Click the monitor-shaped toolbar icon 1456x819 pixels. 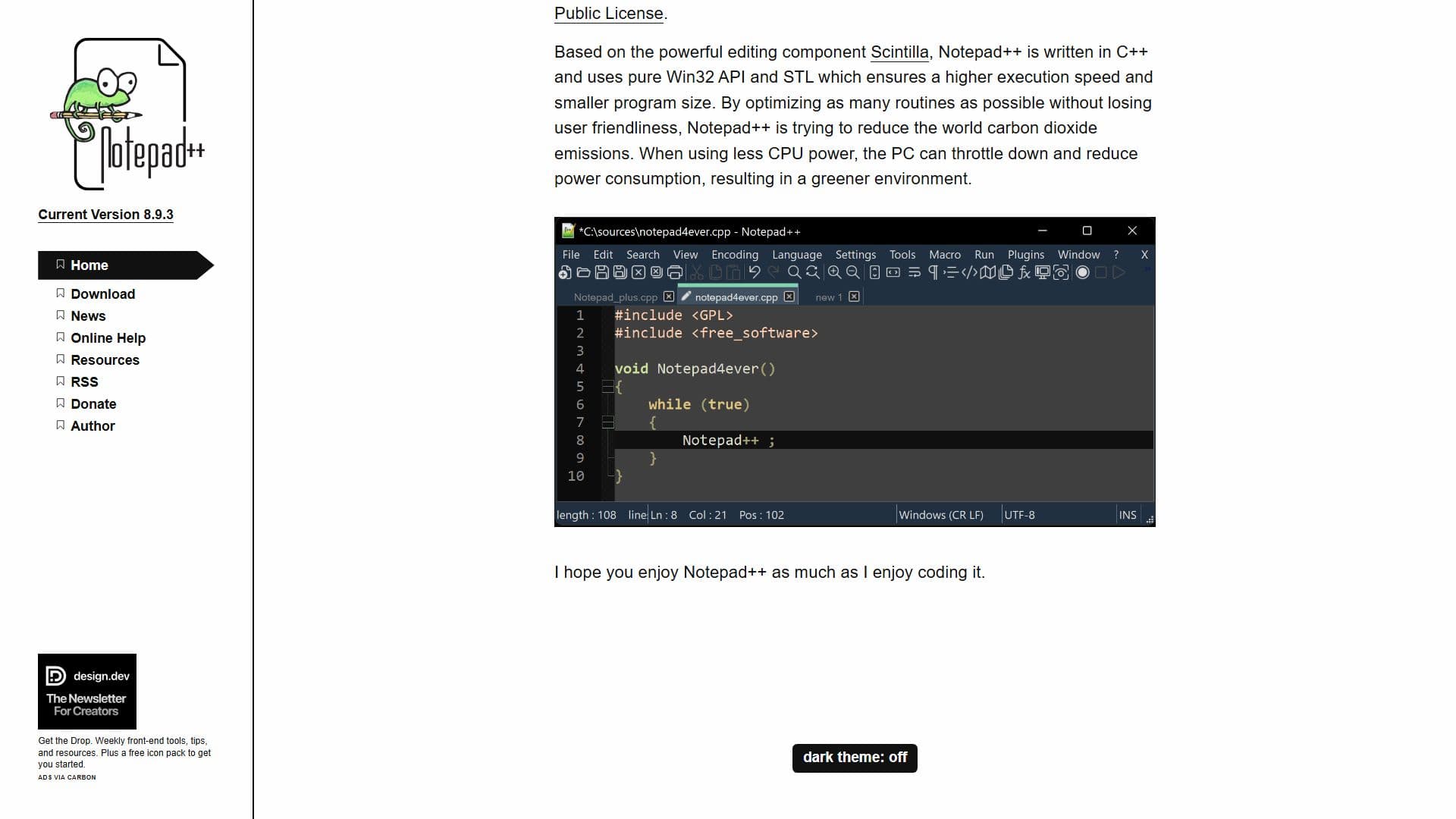1043,272
